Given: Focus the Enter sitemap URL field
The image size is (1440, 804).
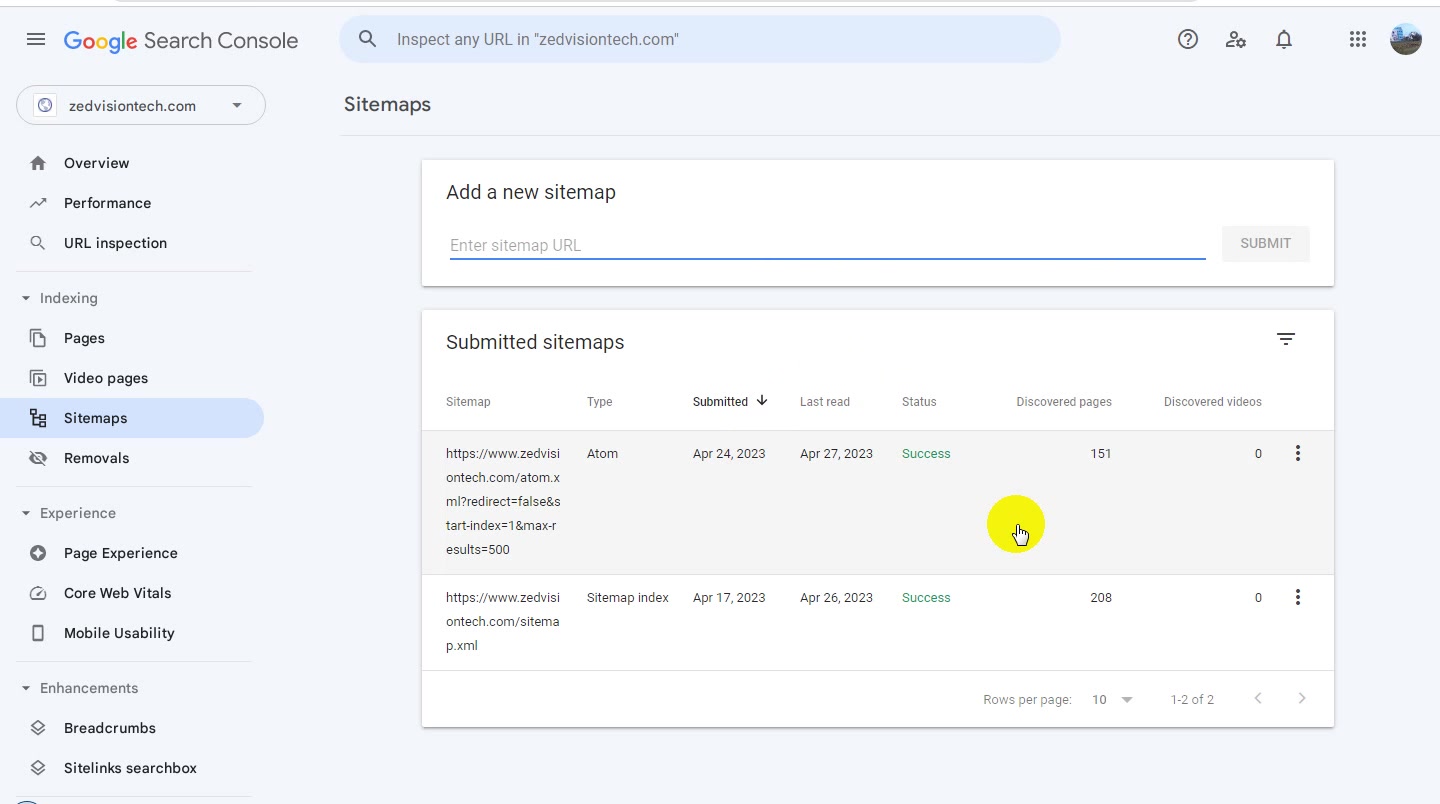Looking at the screenshot, I should point(827,245).
